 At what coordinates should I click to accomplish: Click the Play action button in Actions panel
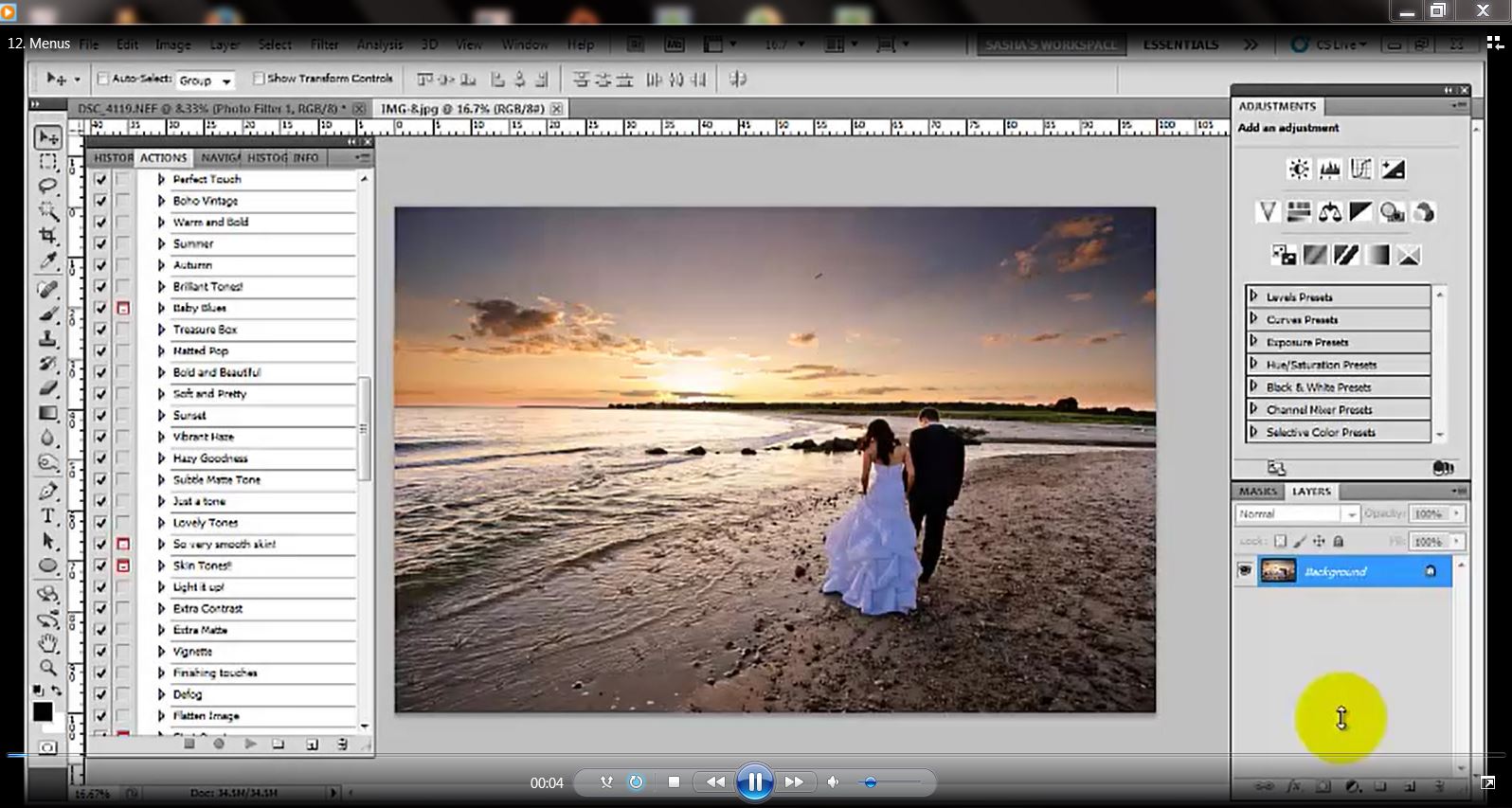click(x=250, y=745)
